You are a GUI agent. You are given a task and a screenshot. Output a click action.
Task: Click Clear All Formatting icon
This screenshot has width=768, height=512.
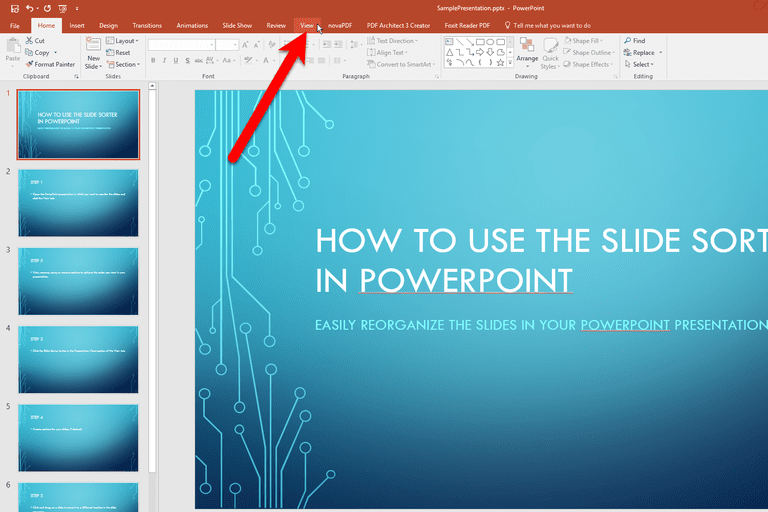[x=272, y=45]
